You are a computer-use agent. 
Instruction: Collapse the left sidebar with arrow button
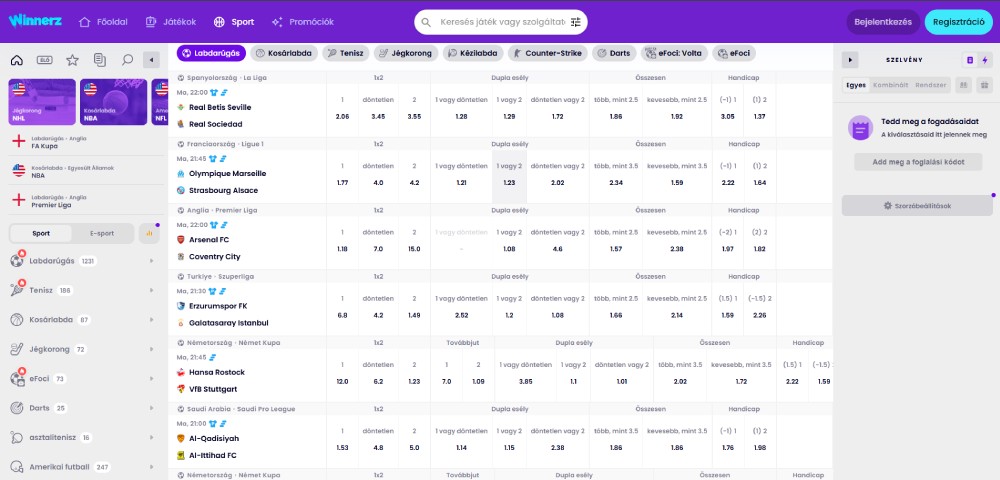pyautogui.click(x=151, y=61)
